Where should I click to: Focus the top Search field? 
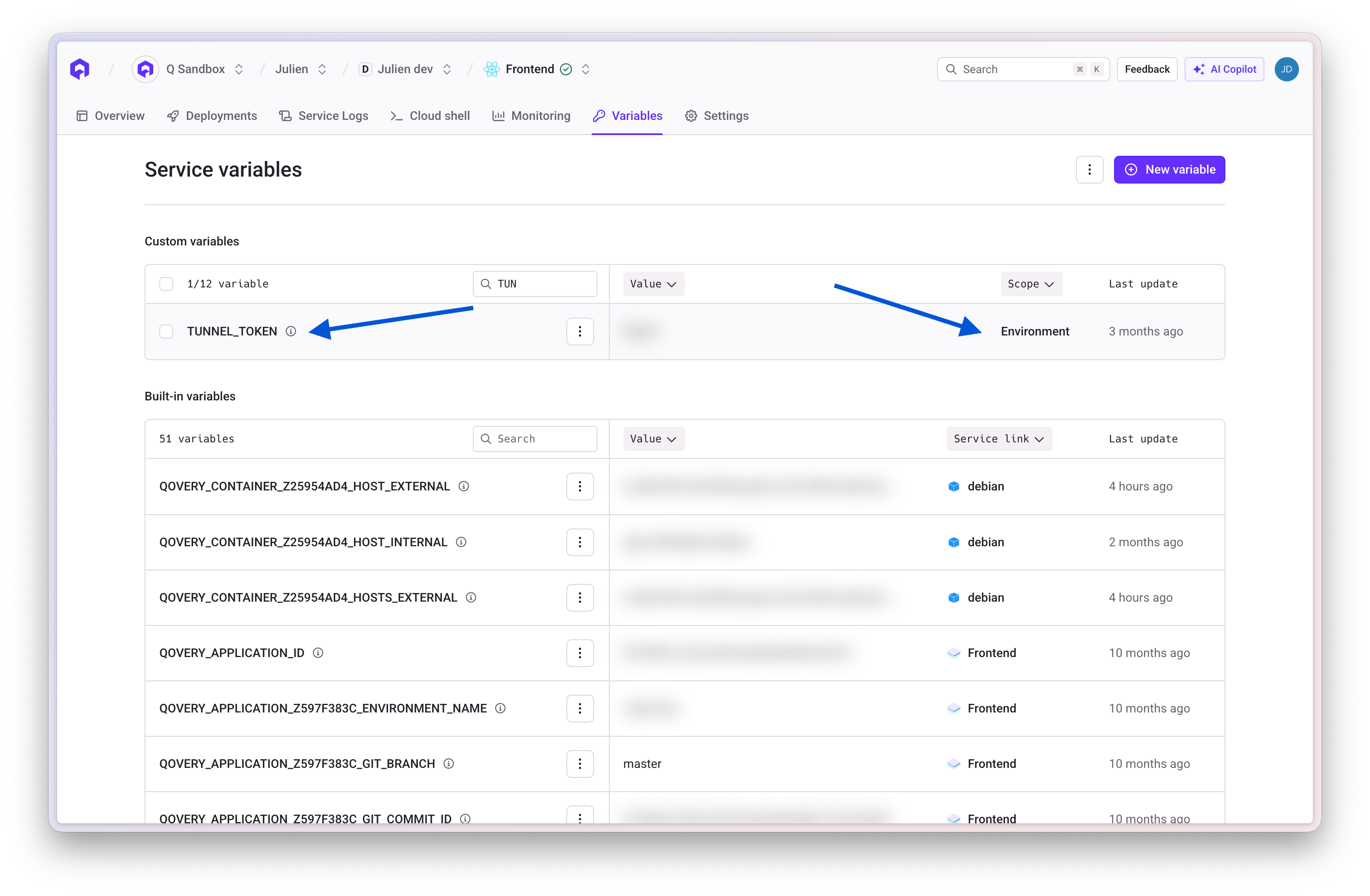[1023, 69]
